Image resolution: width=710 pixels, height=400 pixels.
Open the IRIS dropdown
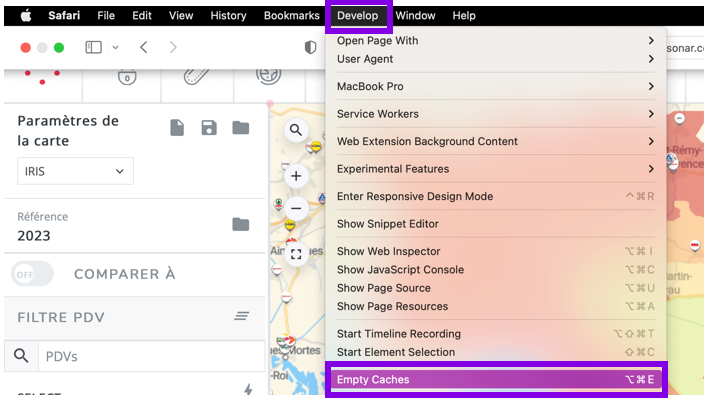75,171
